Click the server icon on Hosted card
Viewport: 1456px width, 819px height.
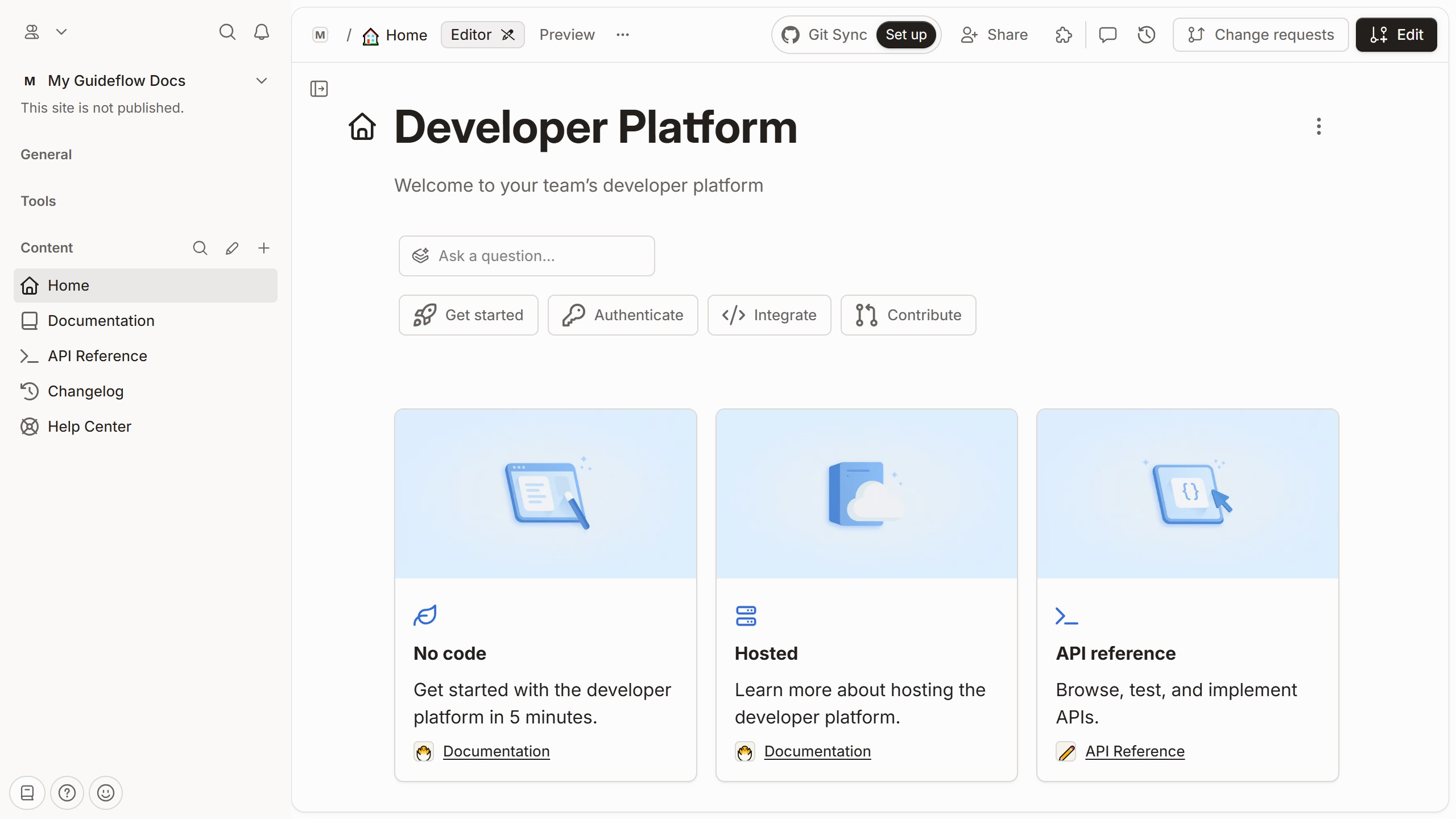pos(746,616)
